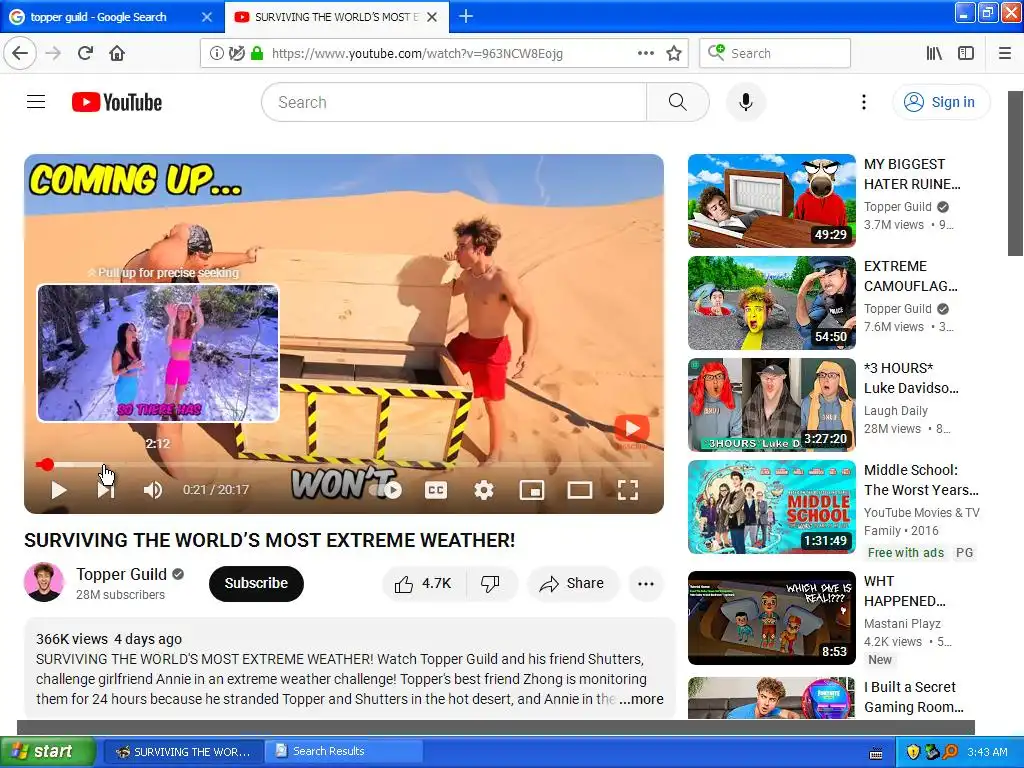Share this video
This screenshot has height=768, width=1024.
(571, 583)
